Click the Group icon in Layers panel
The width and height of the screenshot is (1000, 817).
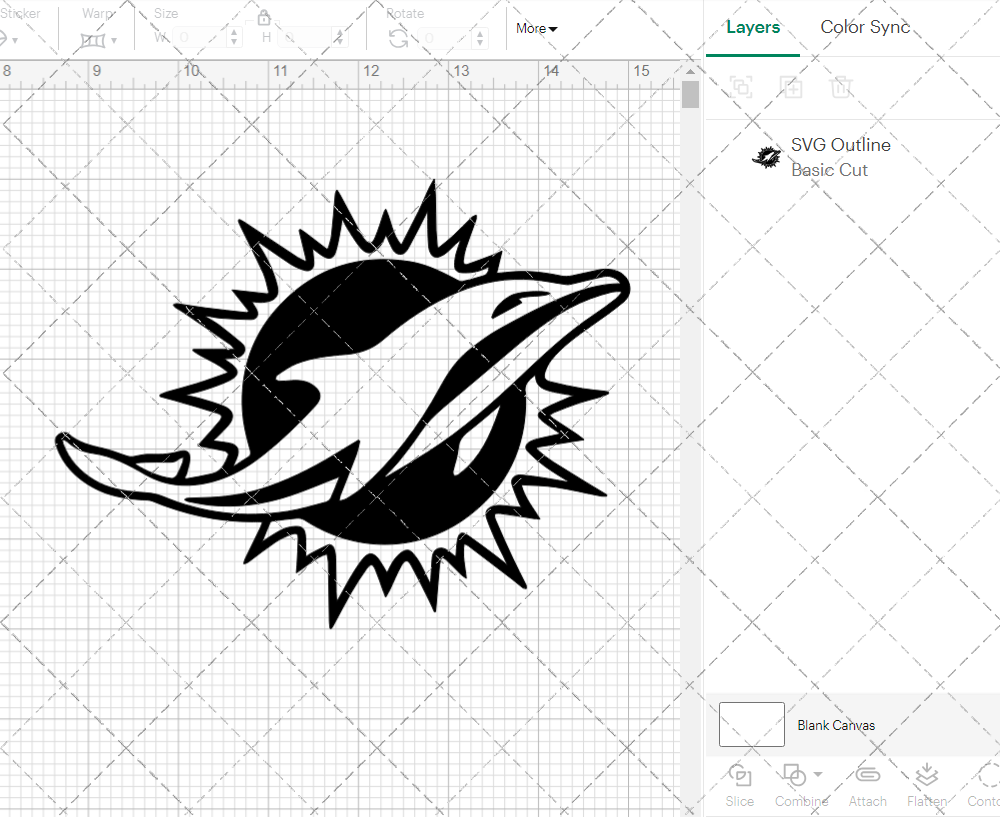tap(741, 87)
